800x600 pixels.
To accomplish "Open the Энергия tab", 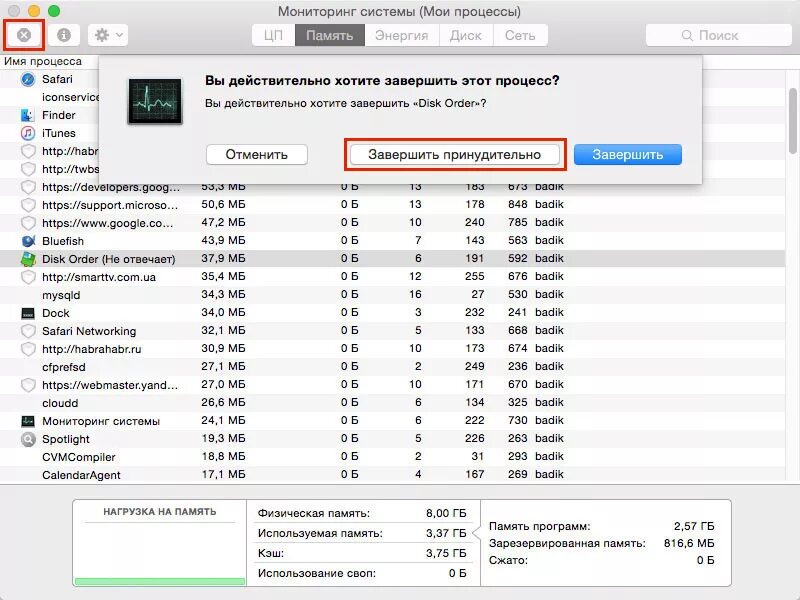I will coord(402,35).
